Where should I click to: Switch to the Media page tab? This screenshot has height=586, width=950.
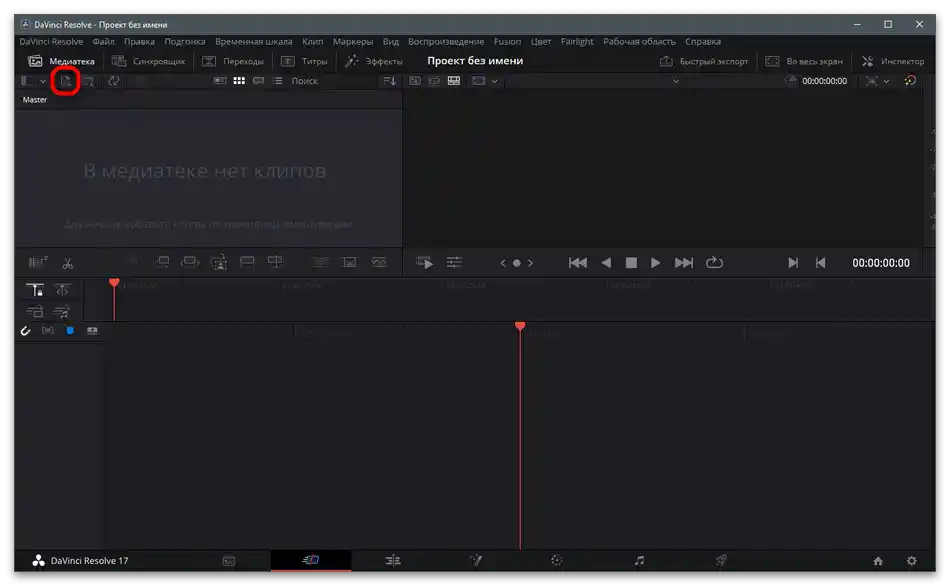228,561
